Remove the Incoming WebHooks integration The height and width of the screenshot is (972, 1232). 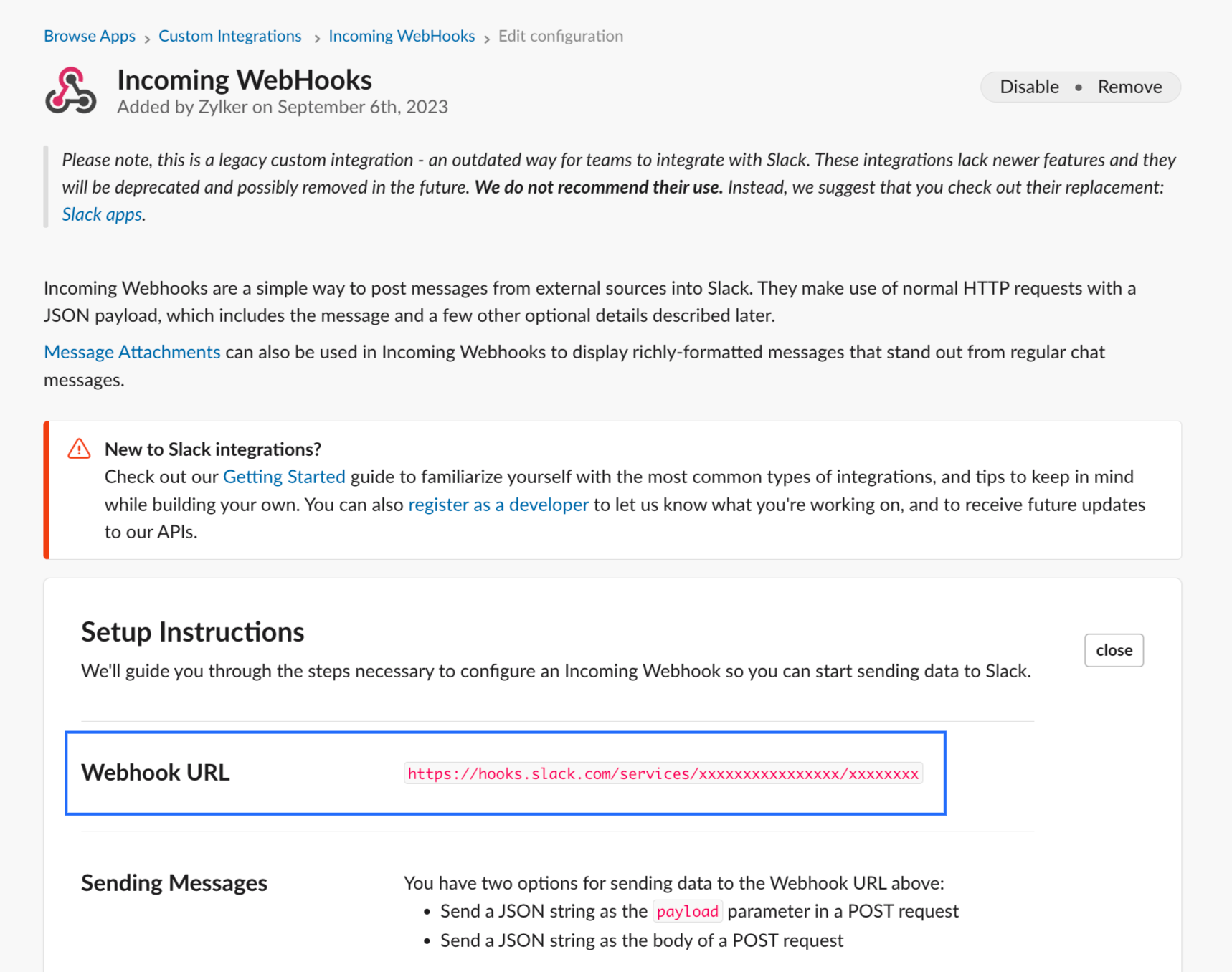(1129, 86)
